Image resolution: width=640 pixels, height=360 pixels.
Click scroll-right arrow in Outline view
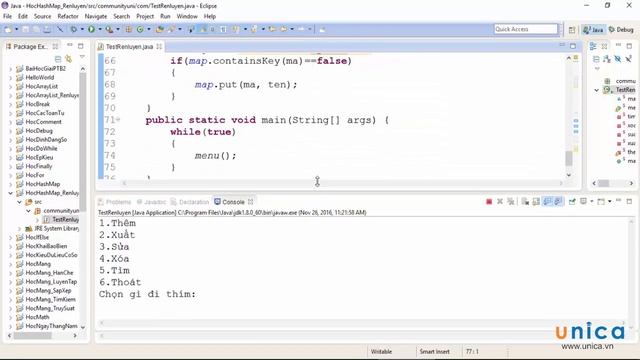point(631,183)
